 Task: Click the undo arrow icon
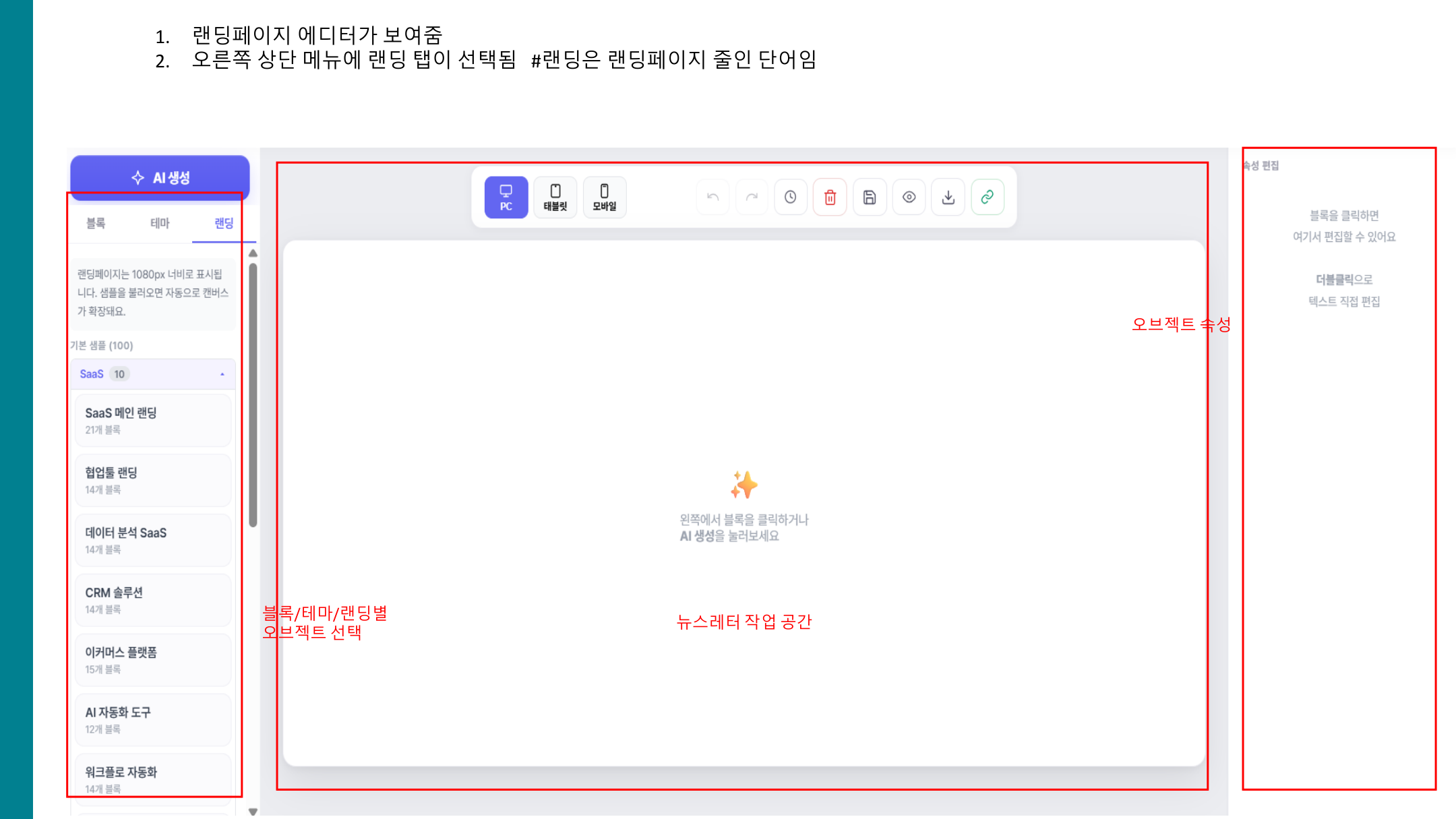click(x=712, y=198)
